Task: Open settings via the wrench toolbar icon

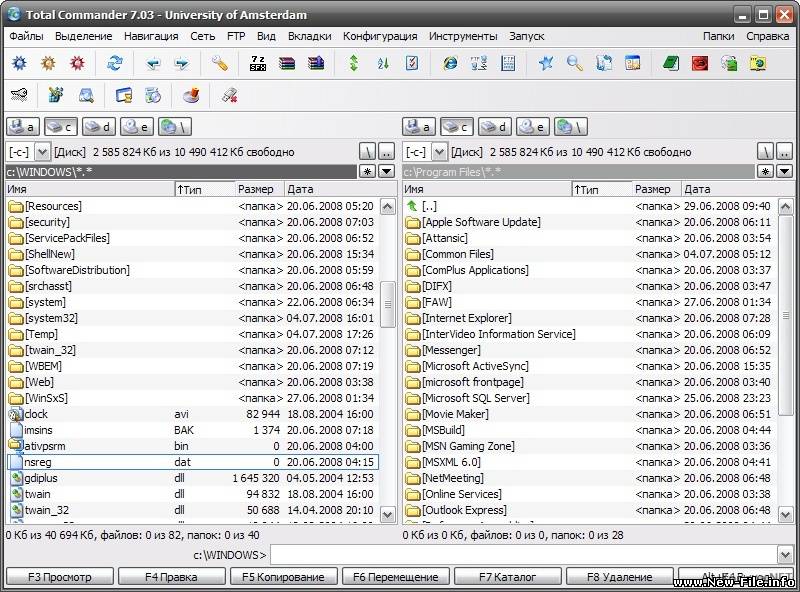Action: [217, 63]
